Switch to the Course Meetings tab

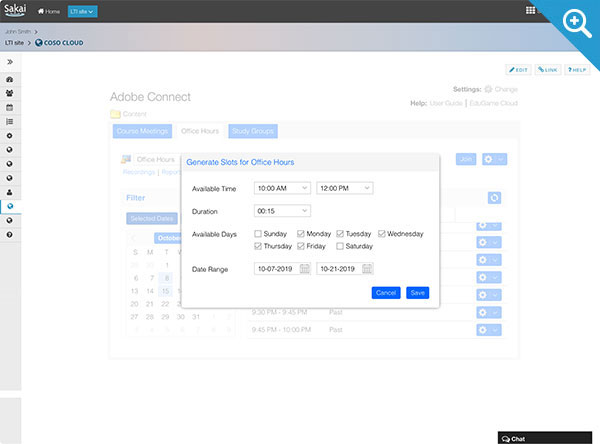[x=142, y=131]
